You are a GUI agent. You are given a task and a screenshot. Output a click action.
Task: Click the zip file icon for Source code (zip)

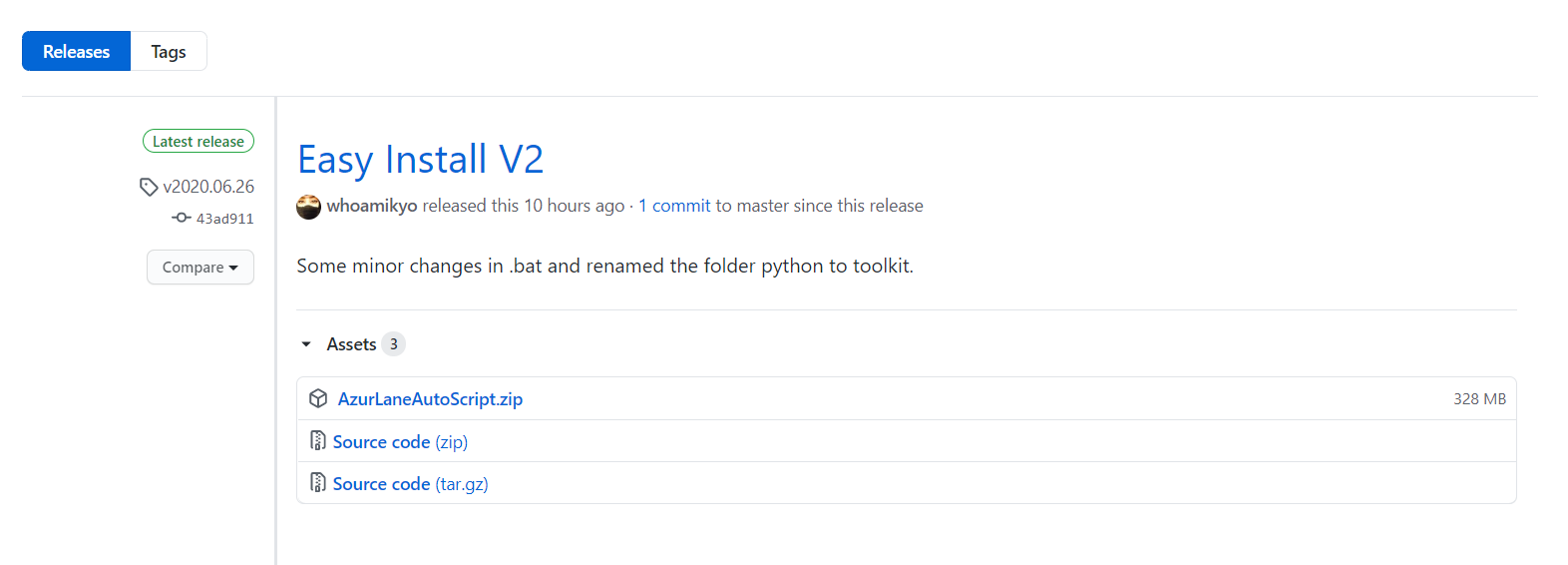[318, 440]
